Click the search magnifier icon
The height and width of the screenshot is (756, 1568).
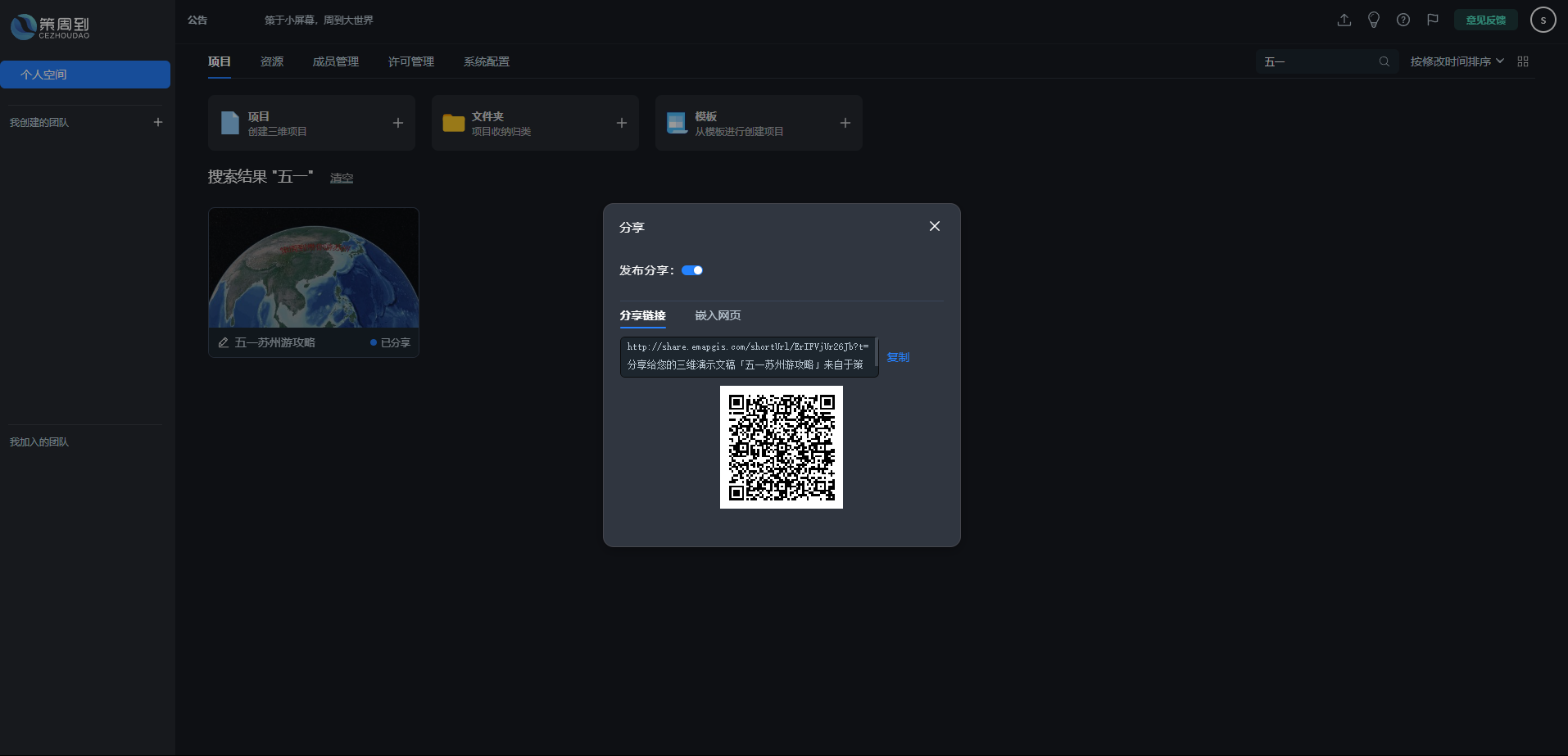(1384, 61)
